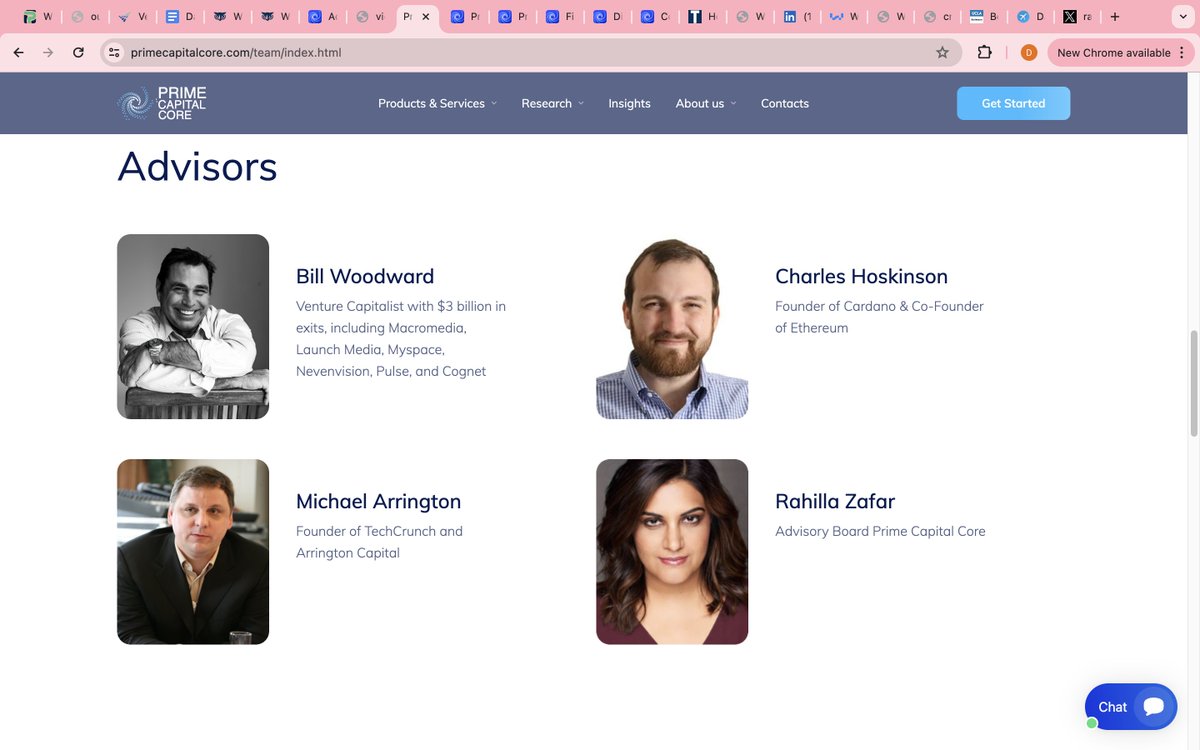
Task: Switch to the 'vi' globe tab
Action: pyautogui.click(x=373, y=17)
